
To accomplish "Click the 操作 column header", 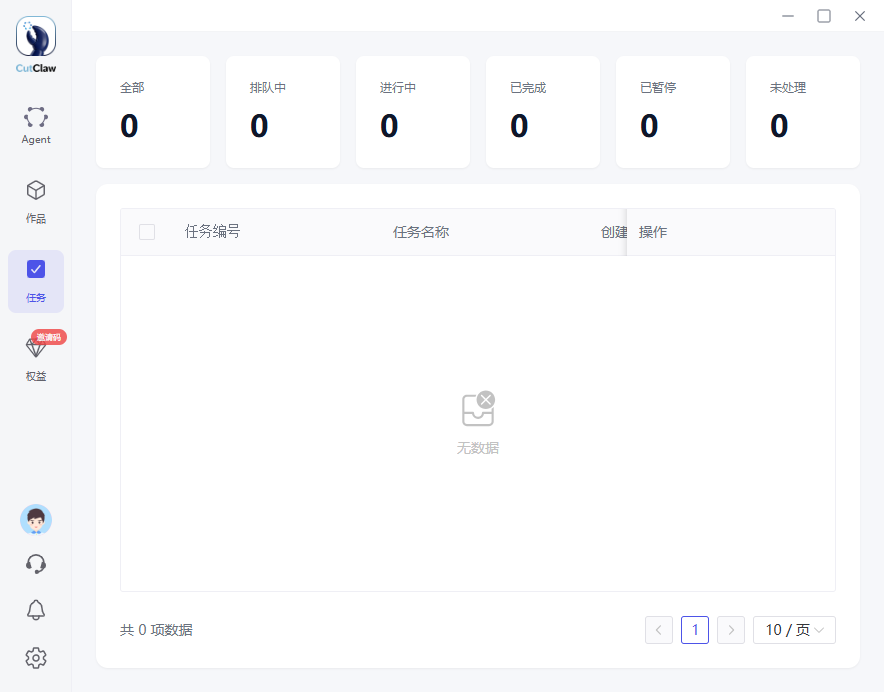I will [x=653, y=232].
